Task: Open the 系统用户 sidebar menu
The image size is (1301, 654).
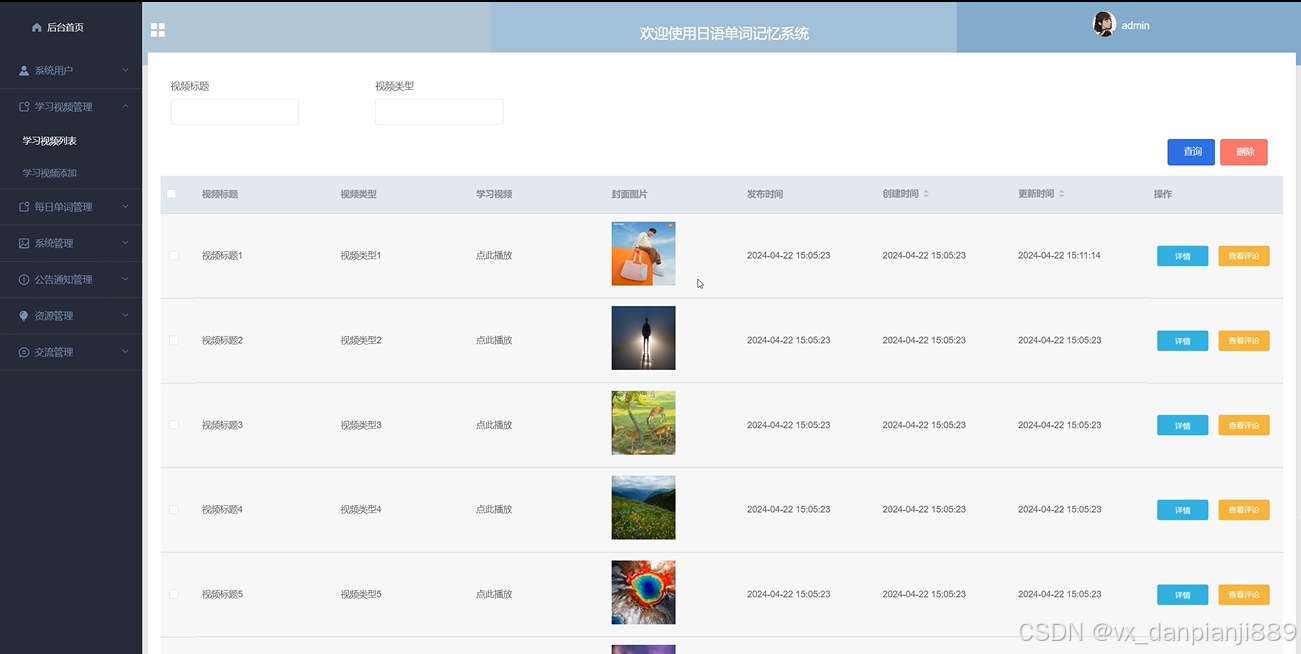Action: tap(71, 71)
